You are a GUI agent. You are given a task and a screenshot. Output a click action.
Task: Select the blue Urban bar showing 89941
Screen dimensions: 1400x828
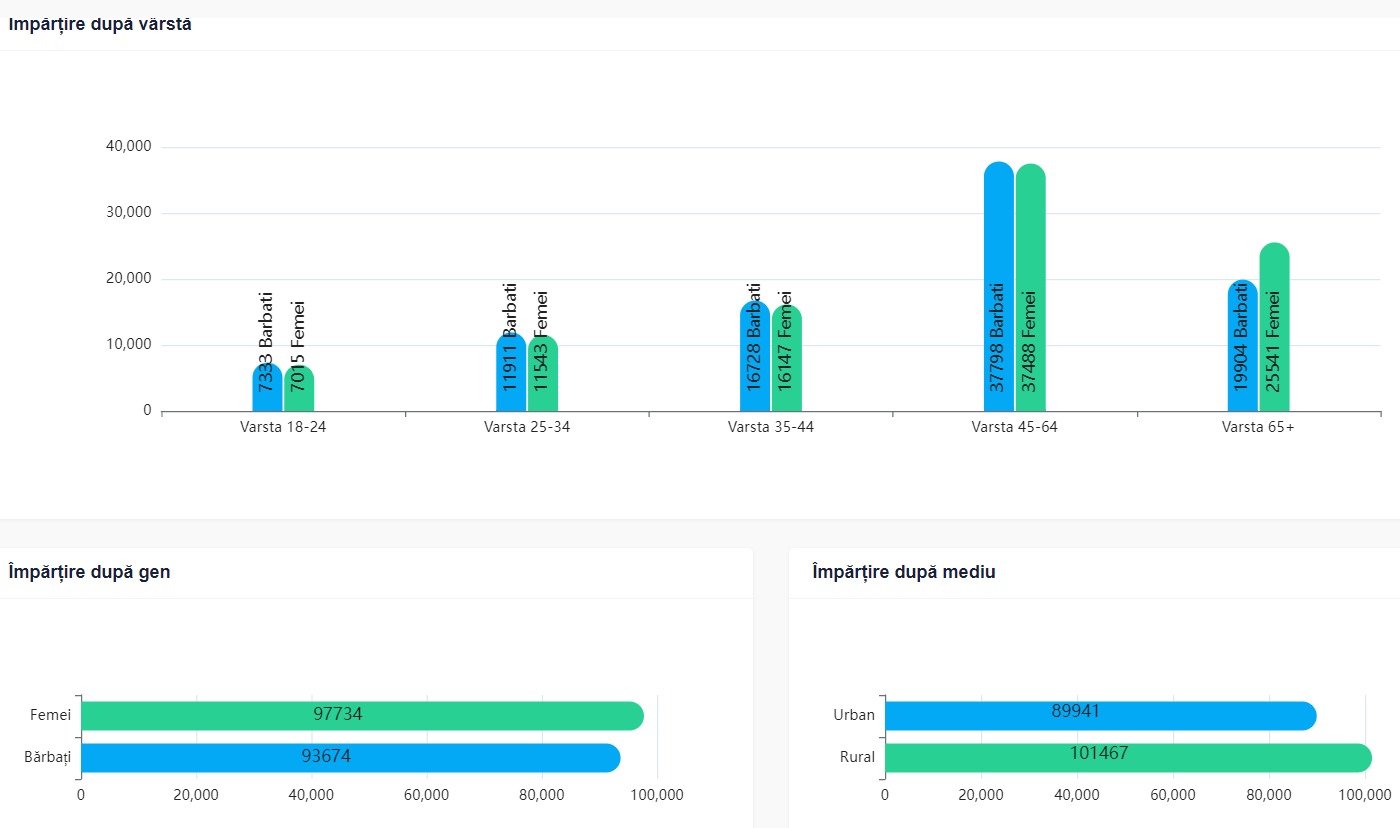[x=1100, y=716]
